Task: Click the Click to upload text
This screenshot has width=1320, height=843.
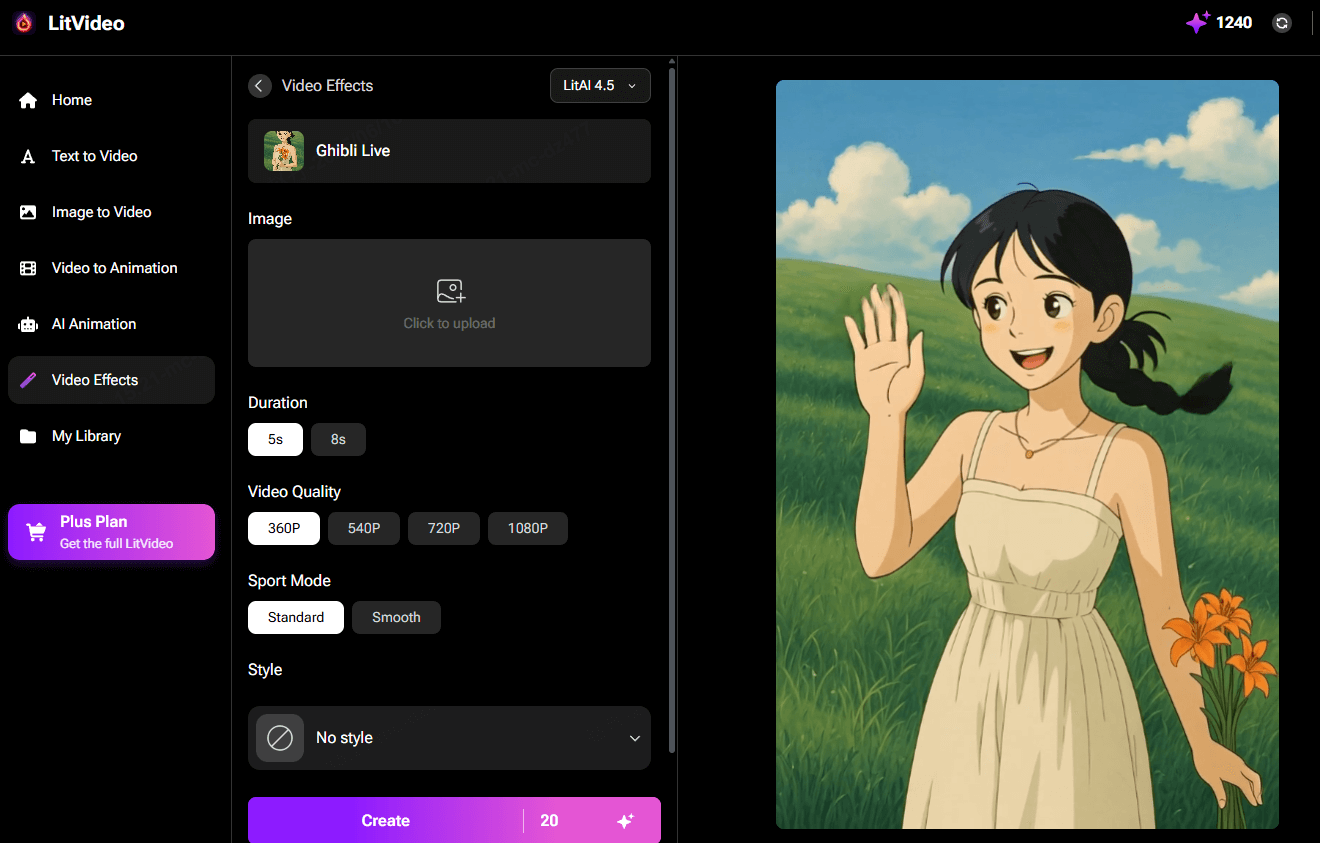Action: [449, 323]
